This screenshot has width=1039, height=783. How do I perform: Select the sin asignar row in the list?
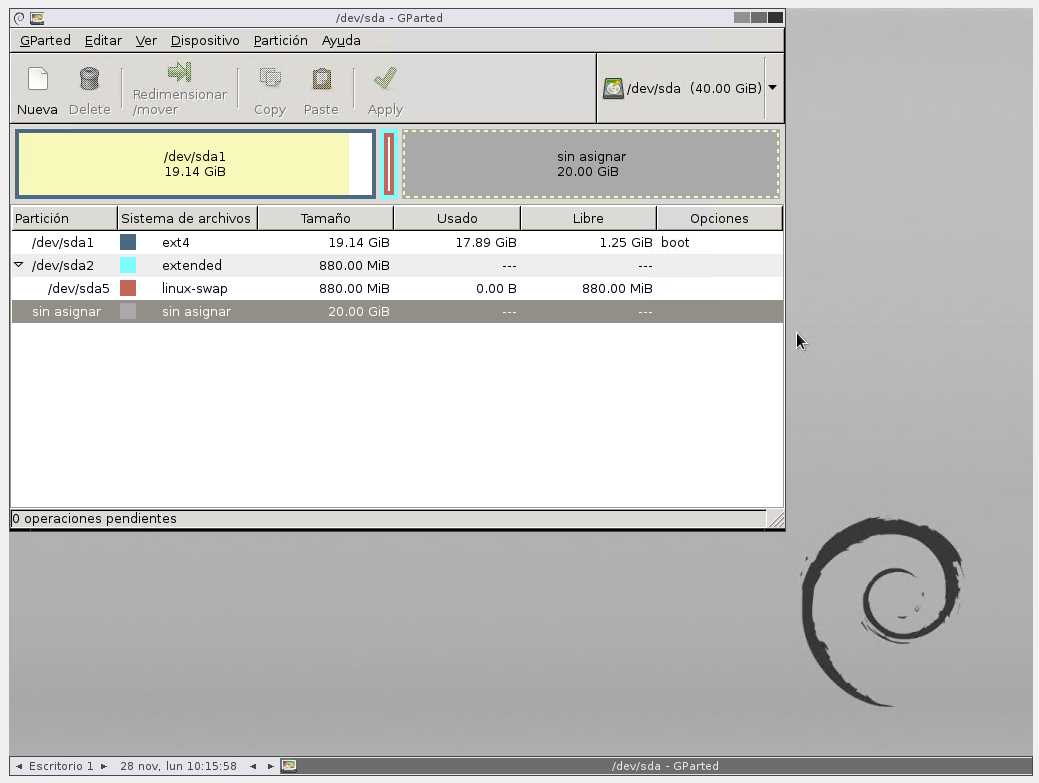[397, 311]
